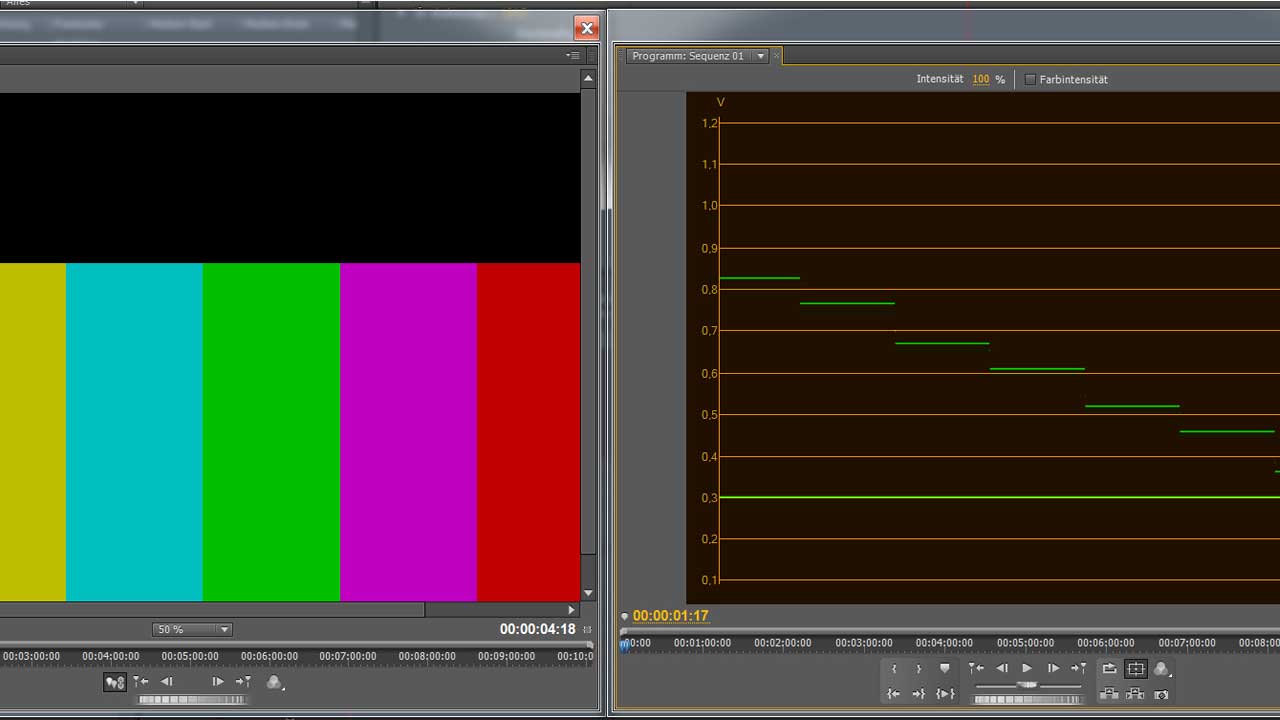Click the Export Frame camera icon
Screen dimensions: 1280x720
[1161, 694]
